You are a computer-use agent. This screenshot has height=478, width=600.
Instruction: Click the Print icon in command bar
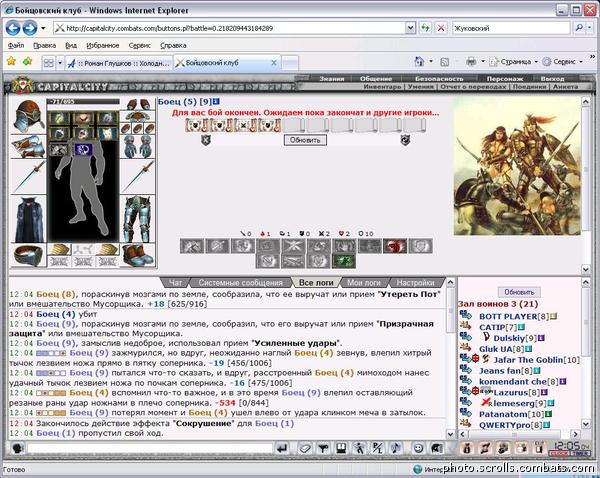[471, 61]
